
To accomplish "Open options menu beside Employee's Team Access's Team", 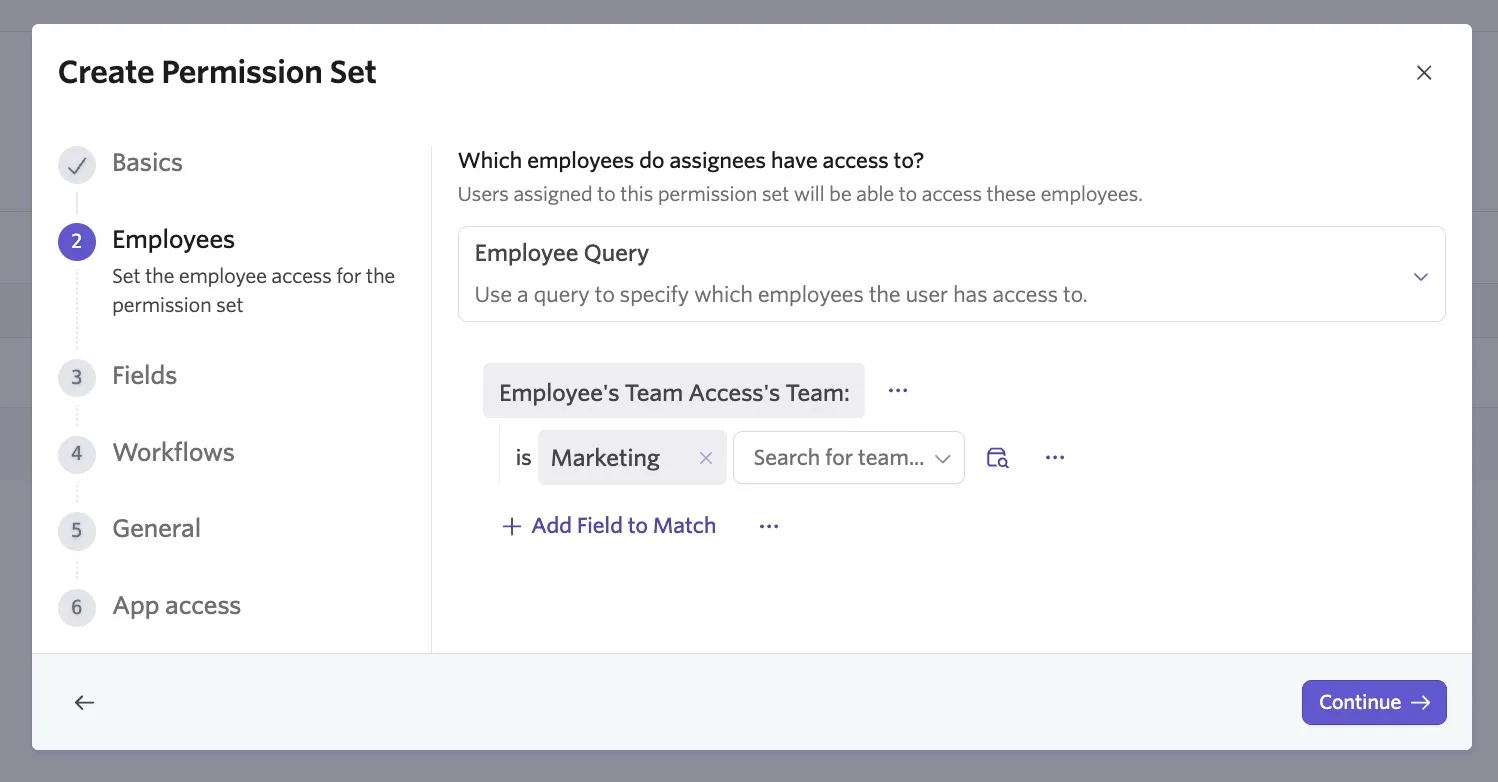I will (x=898, y=391).
